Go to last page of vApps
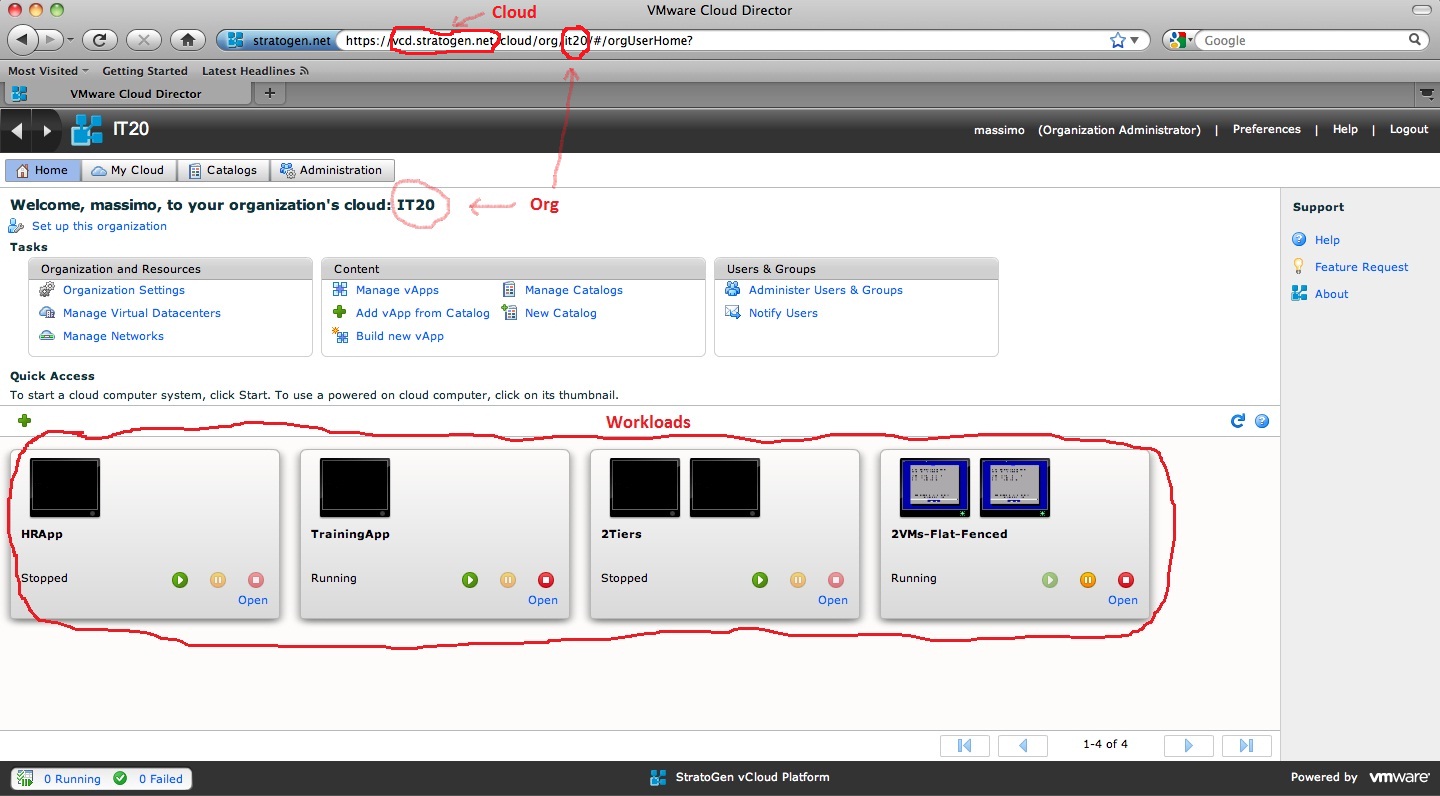This screenshot has height=796, width=1440. pyautogui.click(x=1246, y=745)
